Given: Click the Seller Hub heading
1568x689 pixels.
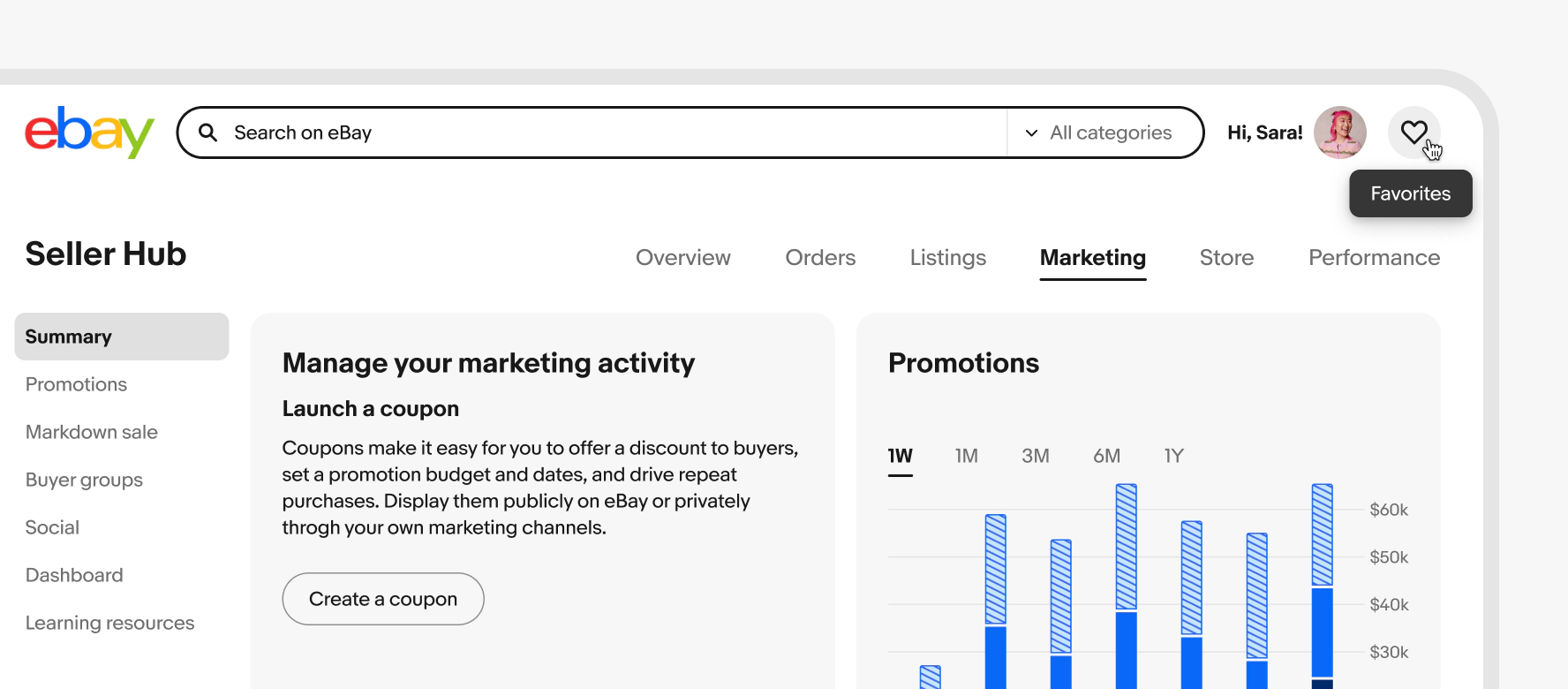Looking at the screenshot, I should tap(106, 254).
